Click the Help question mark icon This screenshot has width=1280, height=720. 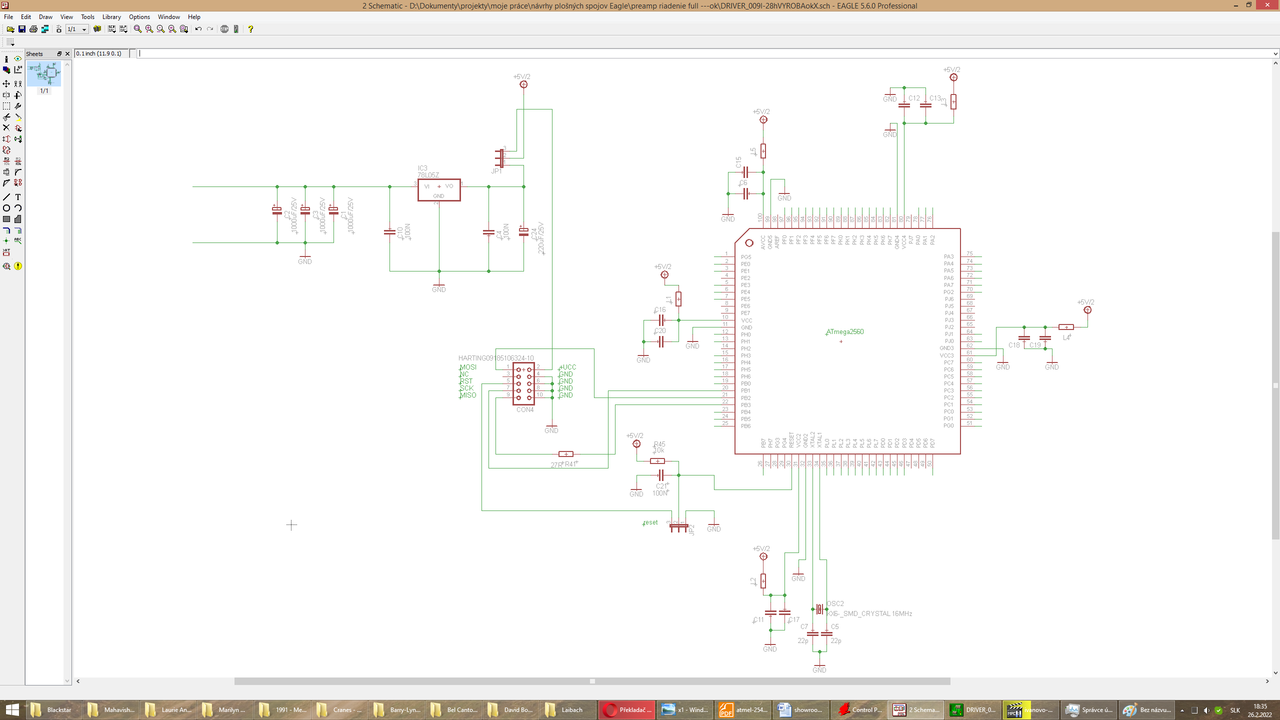pyautogui.click(x=251, y=29)
